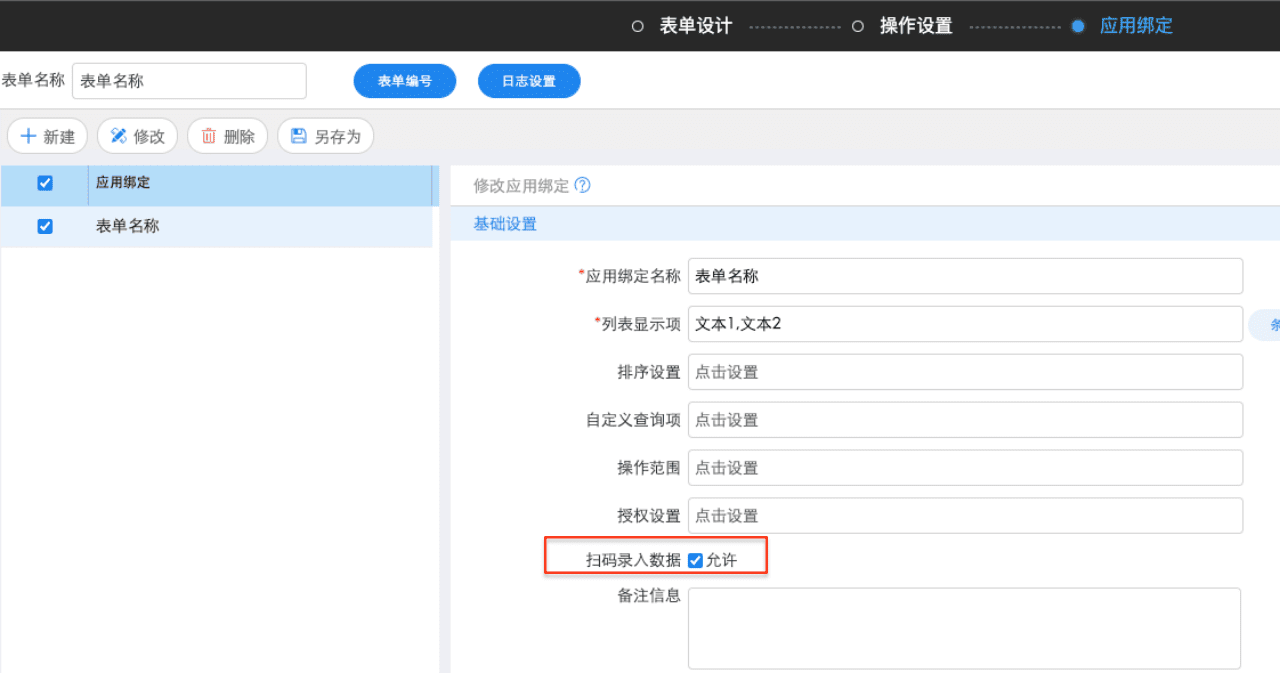Viewport: 1280px width, 673px height.
Task: Click the 表单设计 step circle marker
Action: tap(638, 27)
